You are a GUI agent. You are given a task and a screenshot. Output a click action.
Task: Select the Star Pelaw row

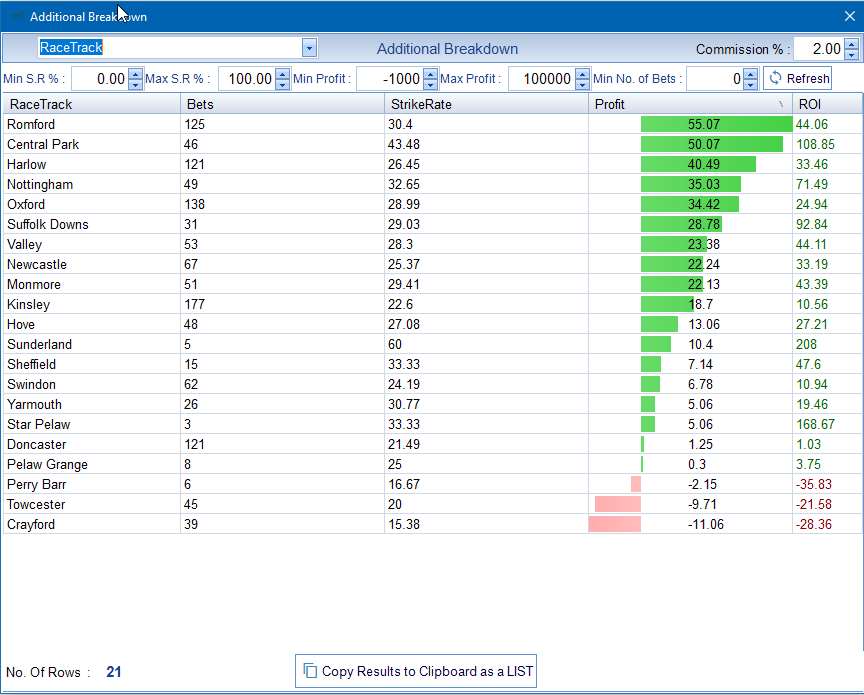pyautogui.click(x=433, y=424)
